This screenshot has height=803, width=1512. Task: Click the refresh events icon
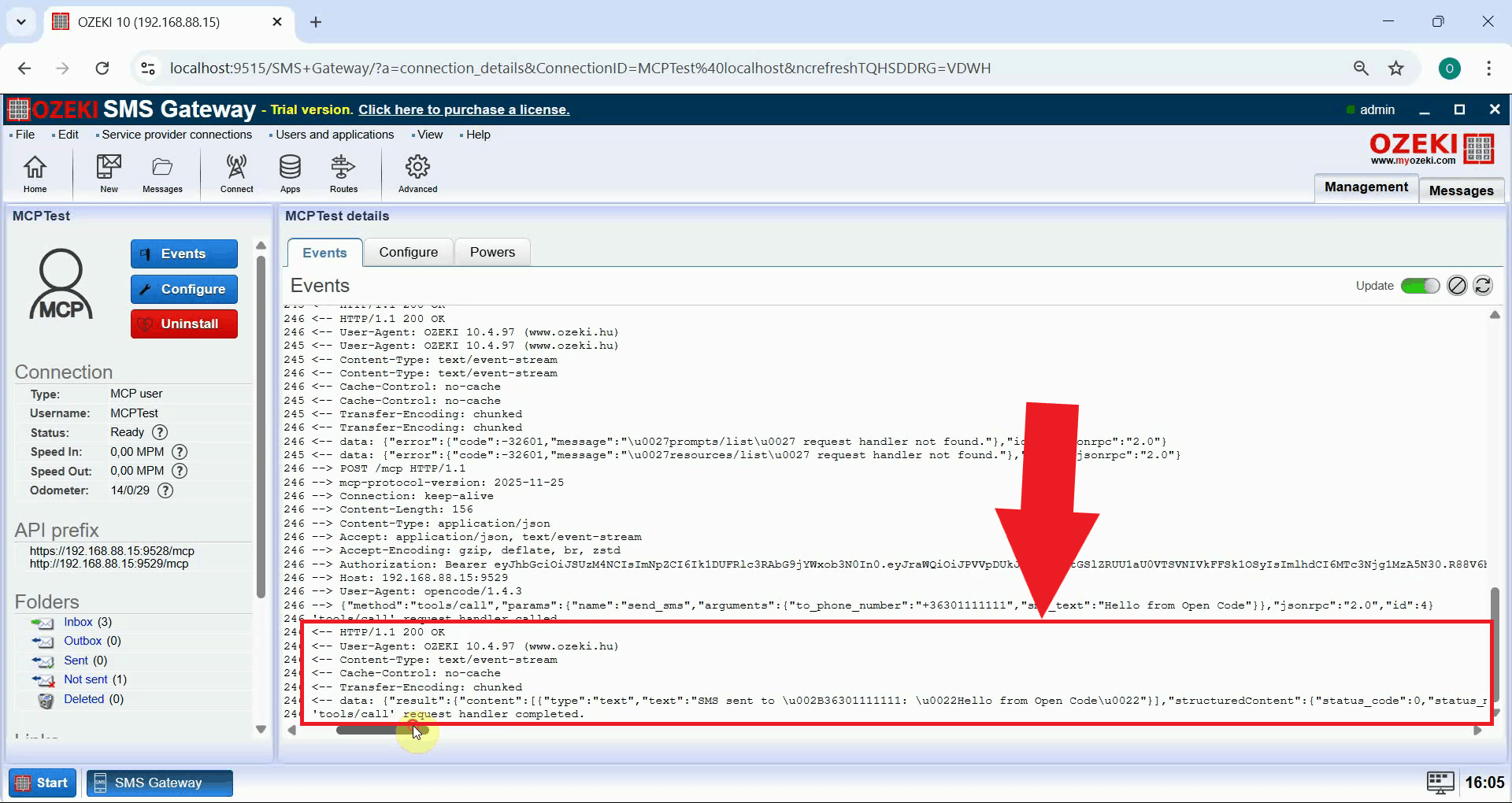click(1483, 286)
